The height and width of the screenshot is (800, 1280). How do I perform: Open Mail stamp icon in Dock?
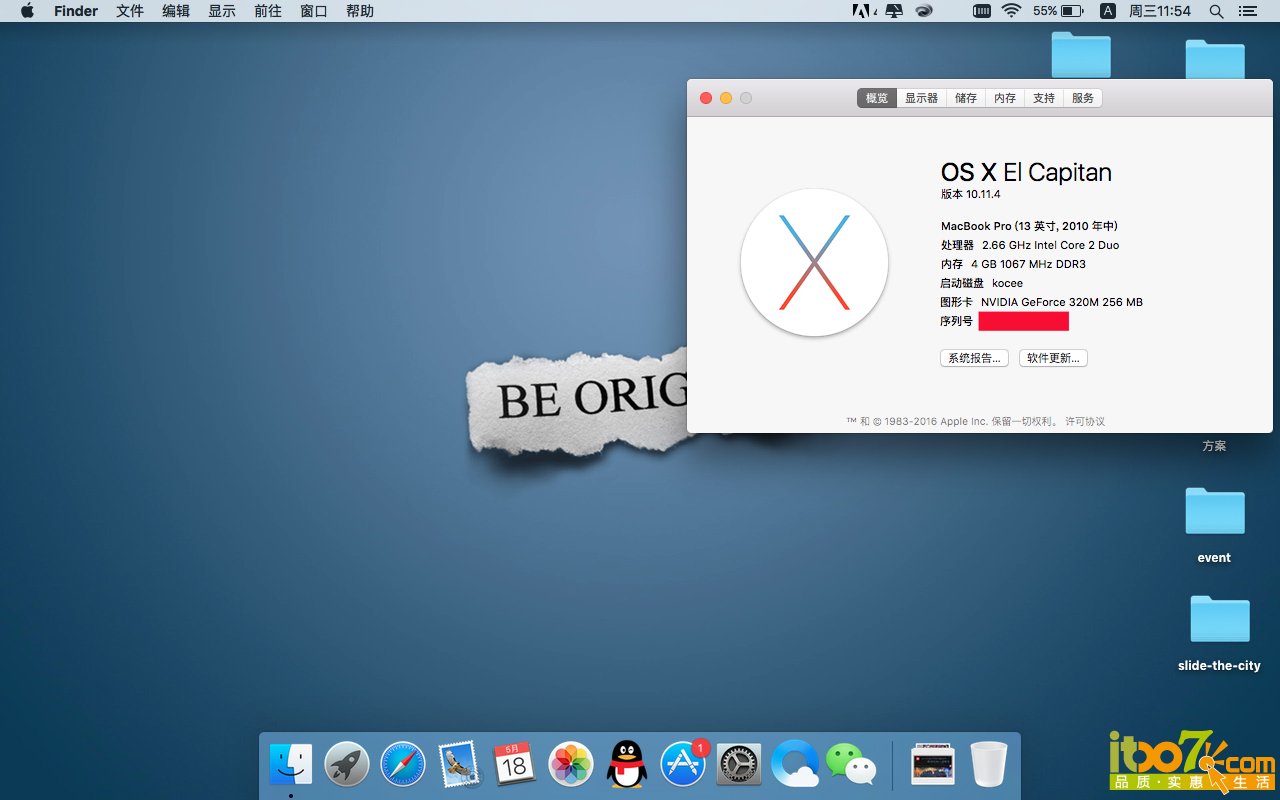click(x=459, y=765)
